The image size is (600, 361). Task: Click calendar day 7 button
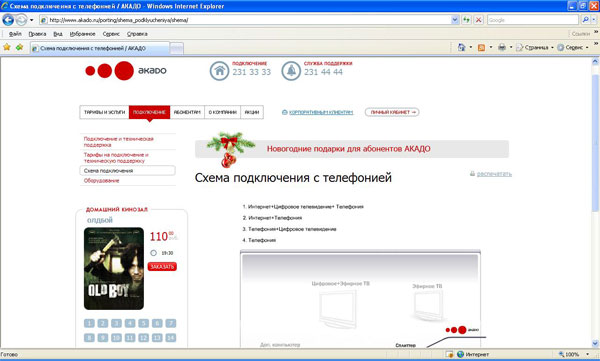pyautogui.click(x=171, y=323)
